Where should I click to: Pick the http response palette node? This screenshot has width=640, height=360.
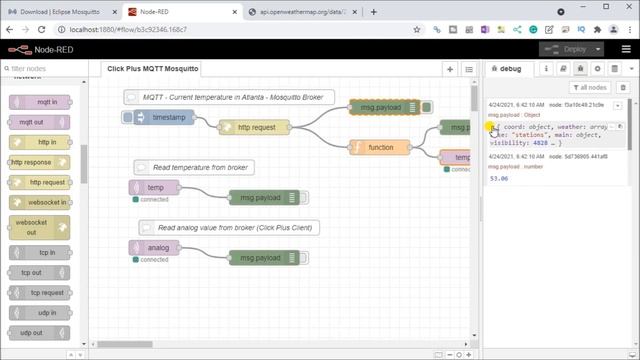(39, 162)
